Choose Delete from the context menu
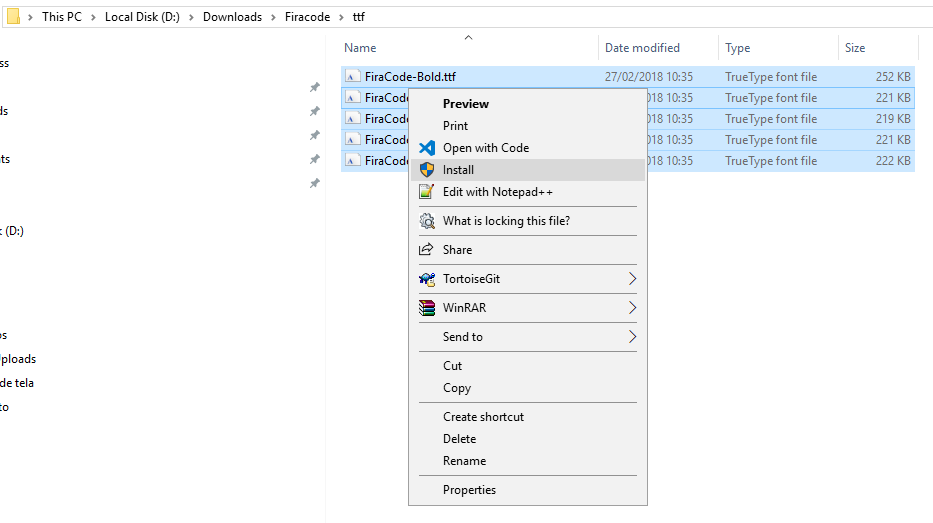The image size is (933, 523). 527,439
